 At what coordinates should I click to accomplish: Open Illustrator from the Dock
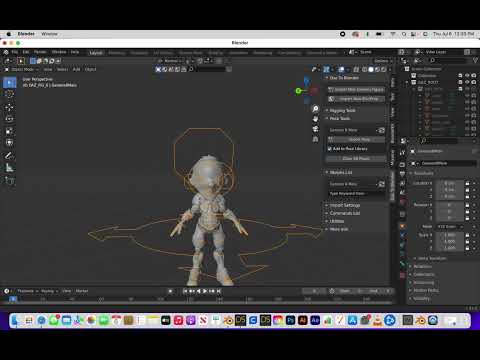tap(303, 321)
